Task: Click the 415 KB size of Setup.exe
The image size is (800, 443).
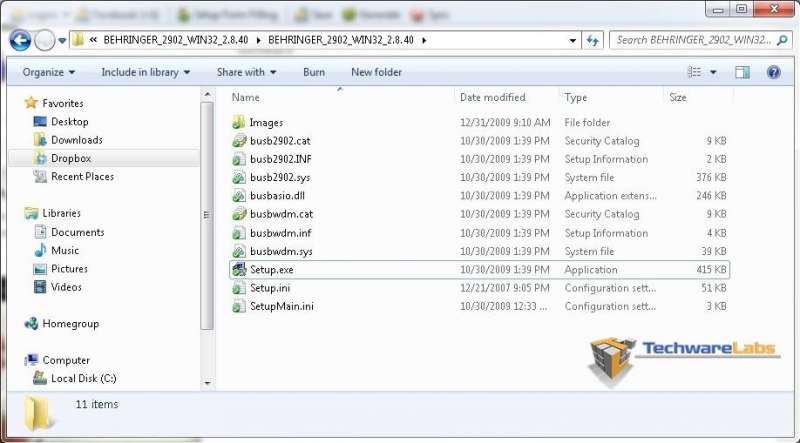Action: [711, 269]
